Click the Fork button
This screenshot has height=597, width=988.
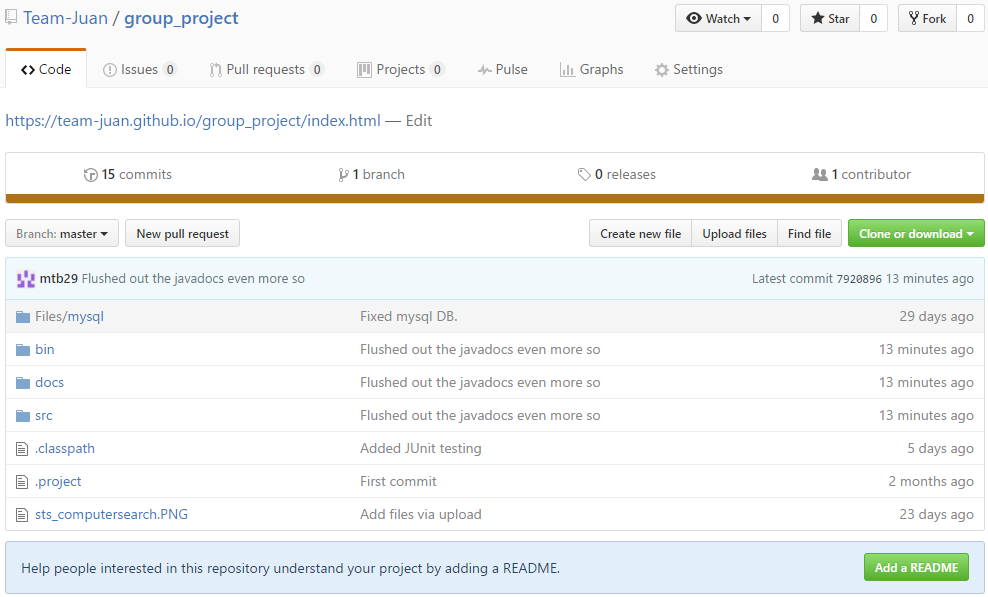pyautogui.click(x=928, y=18)
